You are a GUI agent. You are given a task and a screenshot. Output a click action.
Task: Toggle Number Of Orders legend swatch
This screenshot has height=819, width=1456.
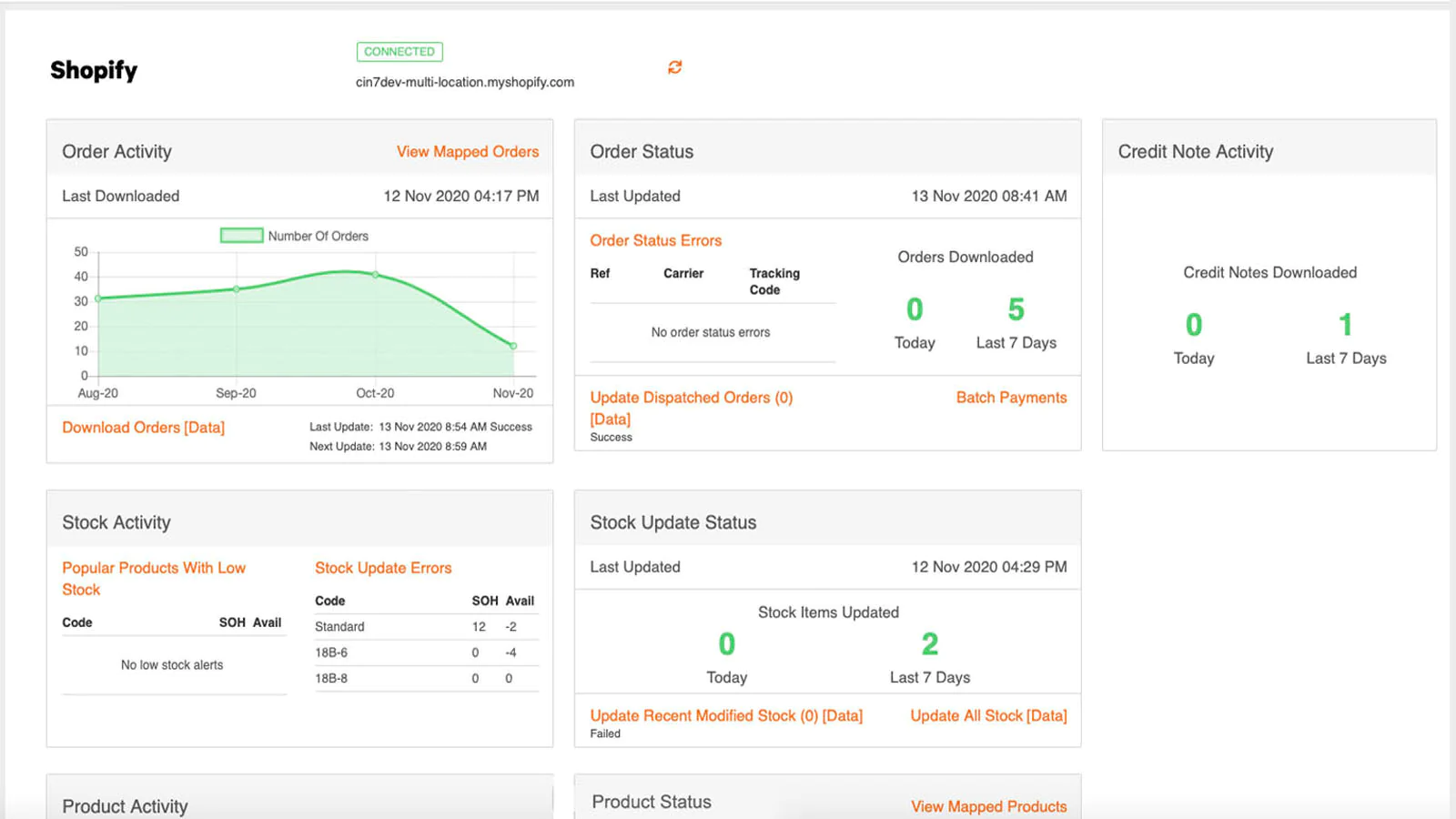(x=241, y=236)
